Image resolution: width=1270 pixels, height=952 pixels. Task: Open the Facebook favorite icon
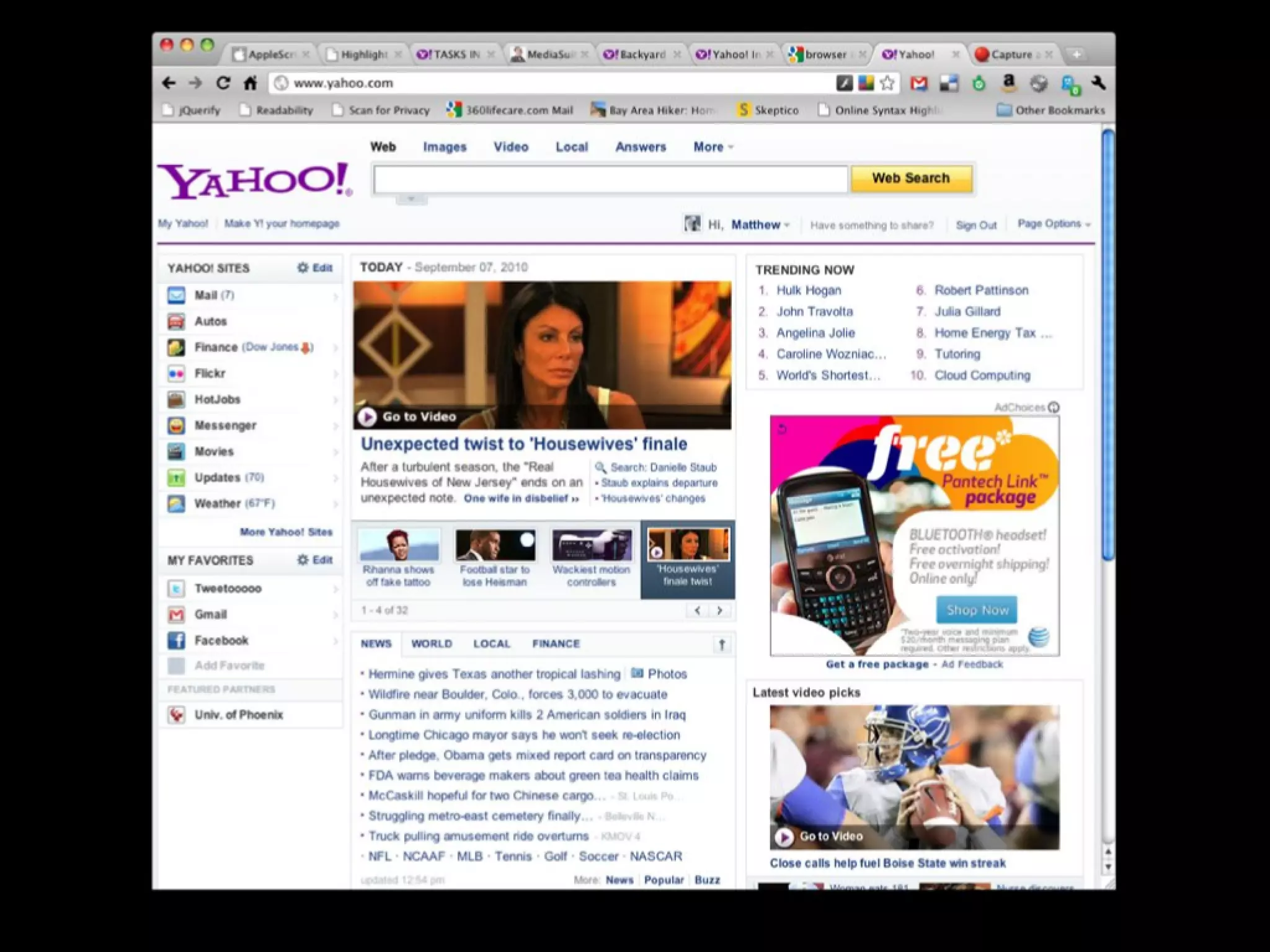tap(177, 640)
